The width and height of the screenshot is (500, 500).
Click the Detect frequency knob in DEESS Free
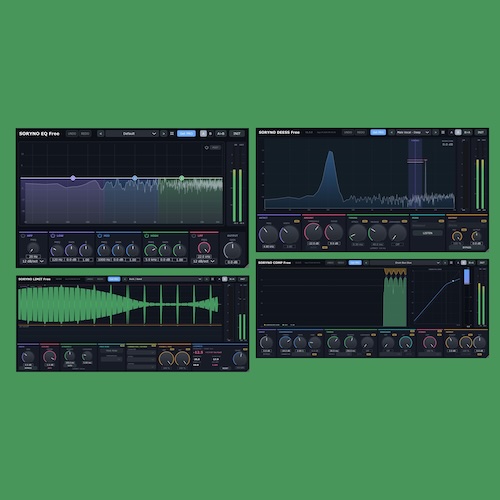tap(268, 235)
